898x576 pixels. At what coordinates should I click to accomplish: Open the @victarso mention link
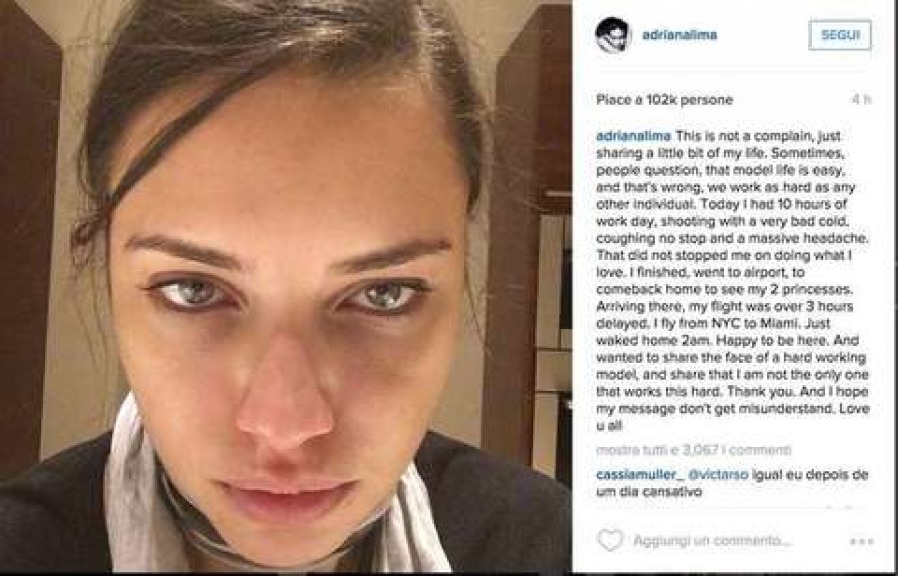pyautogui.click(x=718, y=475)
